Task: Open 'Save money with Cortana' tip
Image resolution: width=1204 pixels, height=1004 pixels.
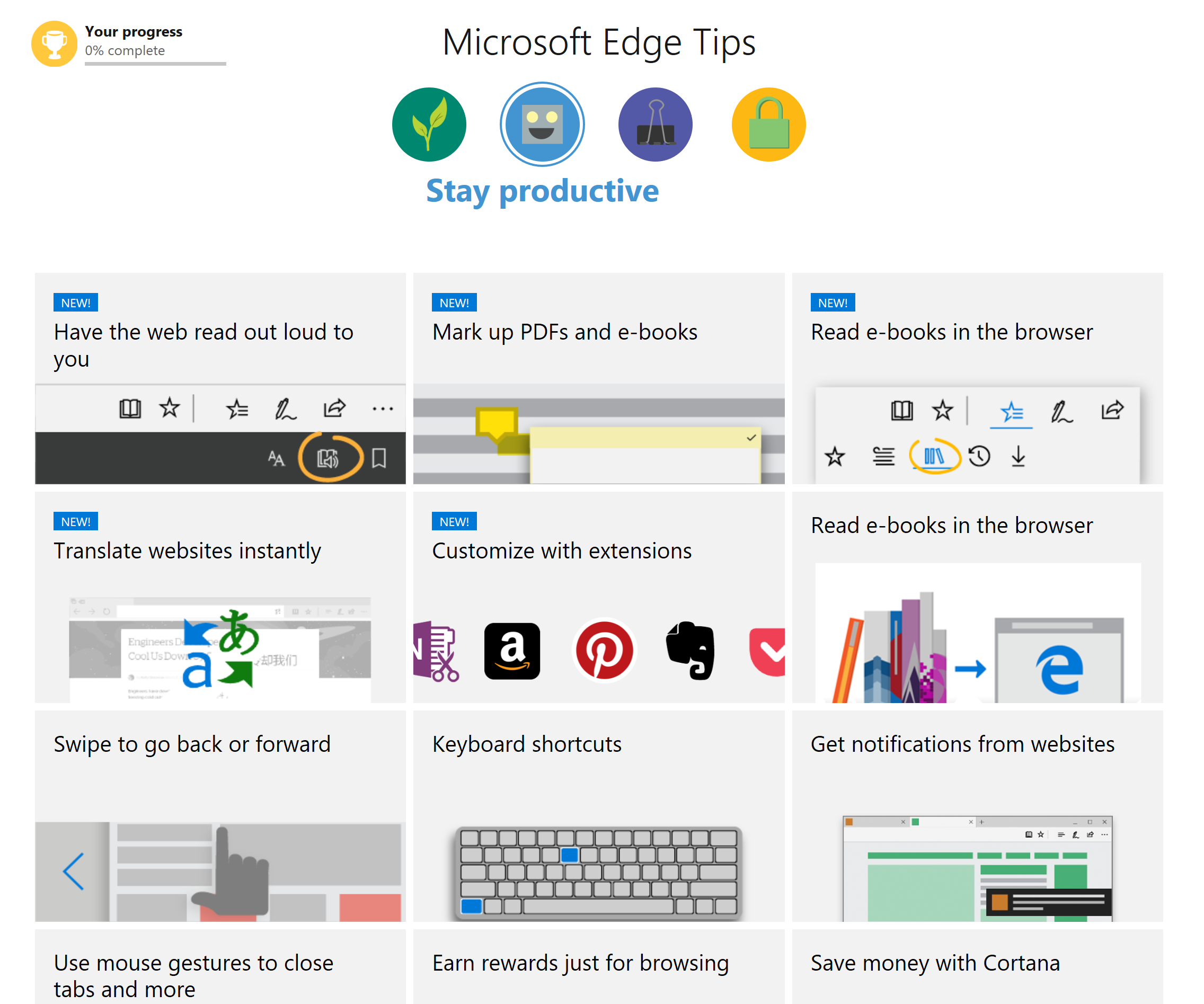Action: [977, 967]
